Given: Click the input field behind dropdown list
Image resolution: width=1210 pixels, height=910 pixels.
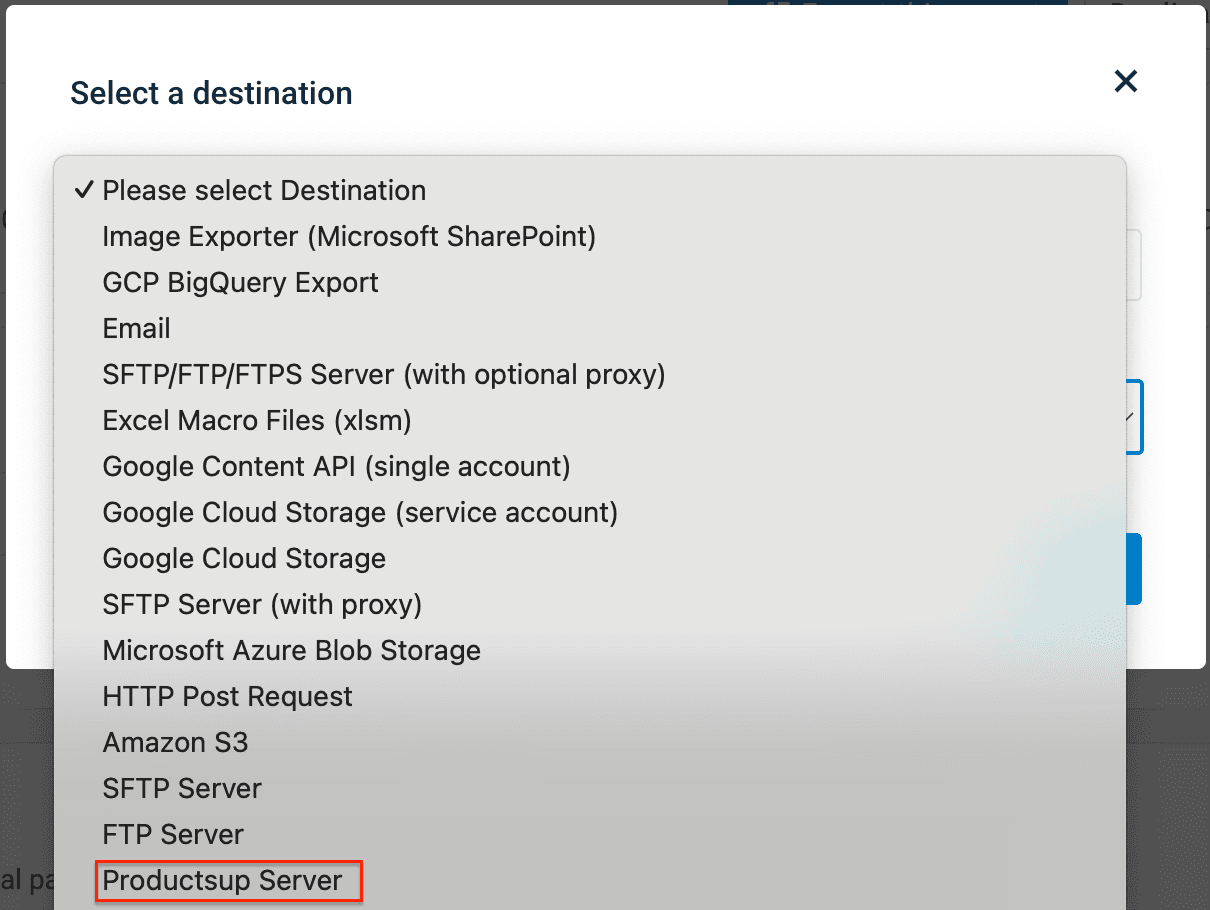Looking at the screenshot, I should coord(1134,265).
